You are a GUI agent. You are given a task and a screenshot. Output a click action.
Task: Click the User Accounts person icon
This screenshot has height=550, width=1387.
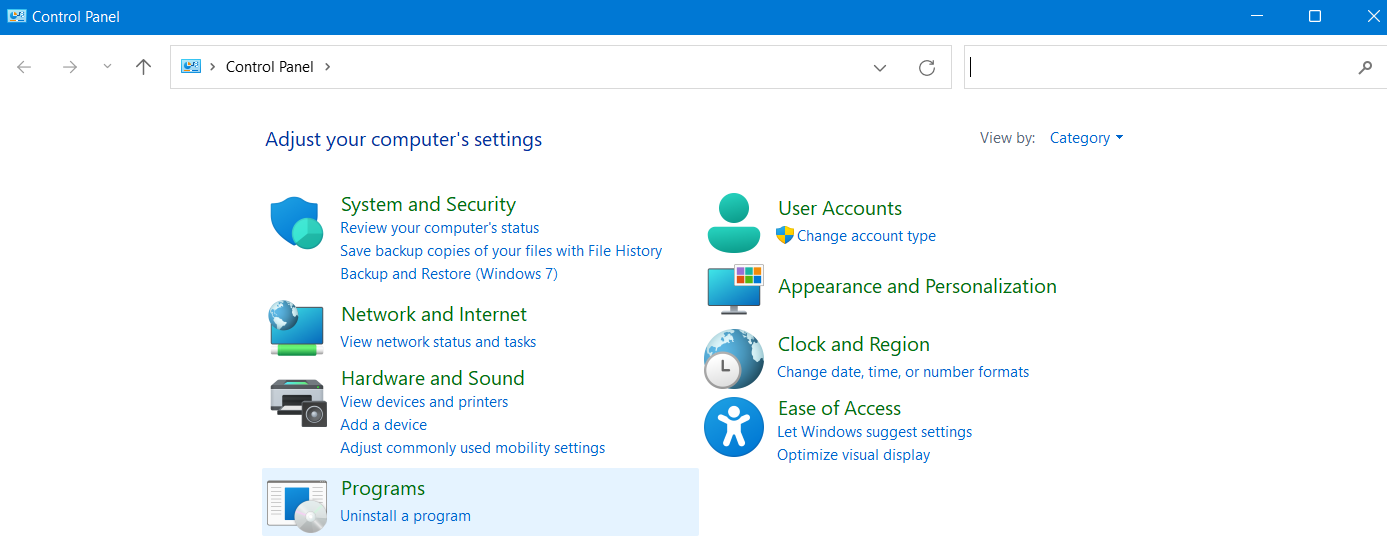734,222
